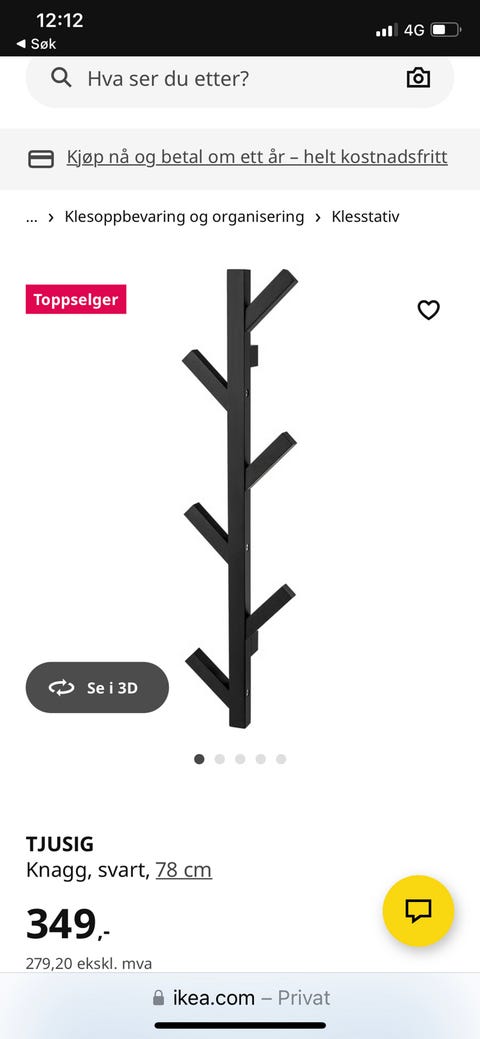Open the 78 cm size selector
The height and width of the screenshot is (1039, 480).
(x=184, y=869)
